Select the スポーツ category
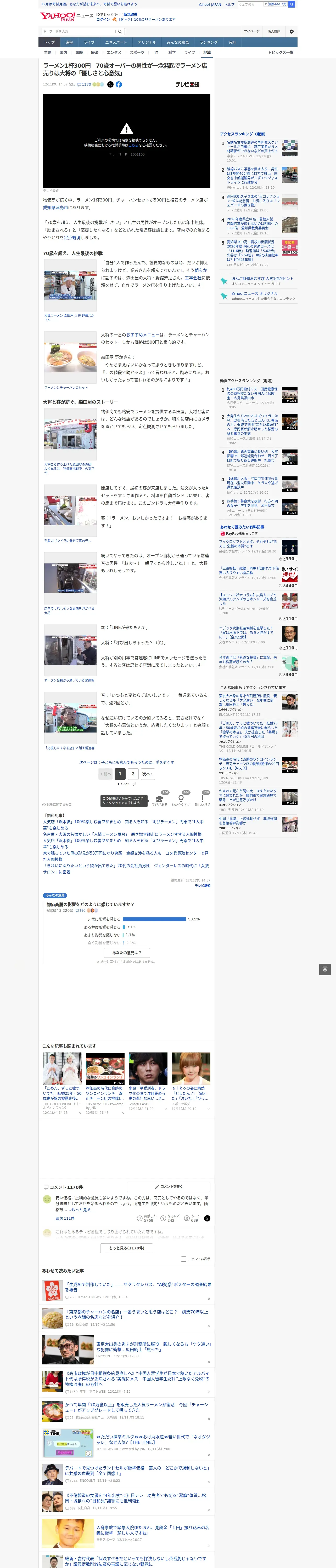Screen dimensions: 336x1568 coord(137,53)
